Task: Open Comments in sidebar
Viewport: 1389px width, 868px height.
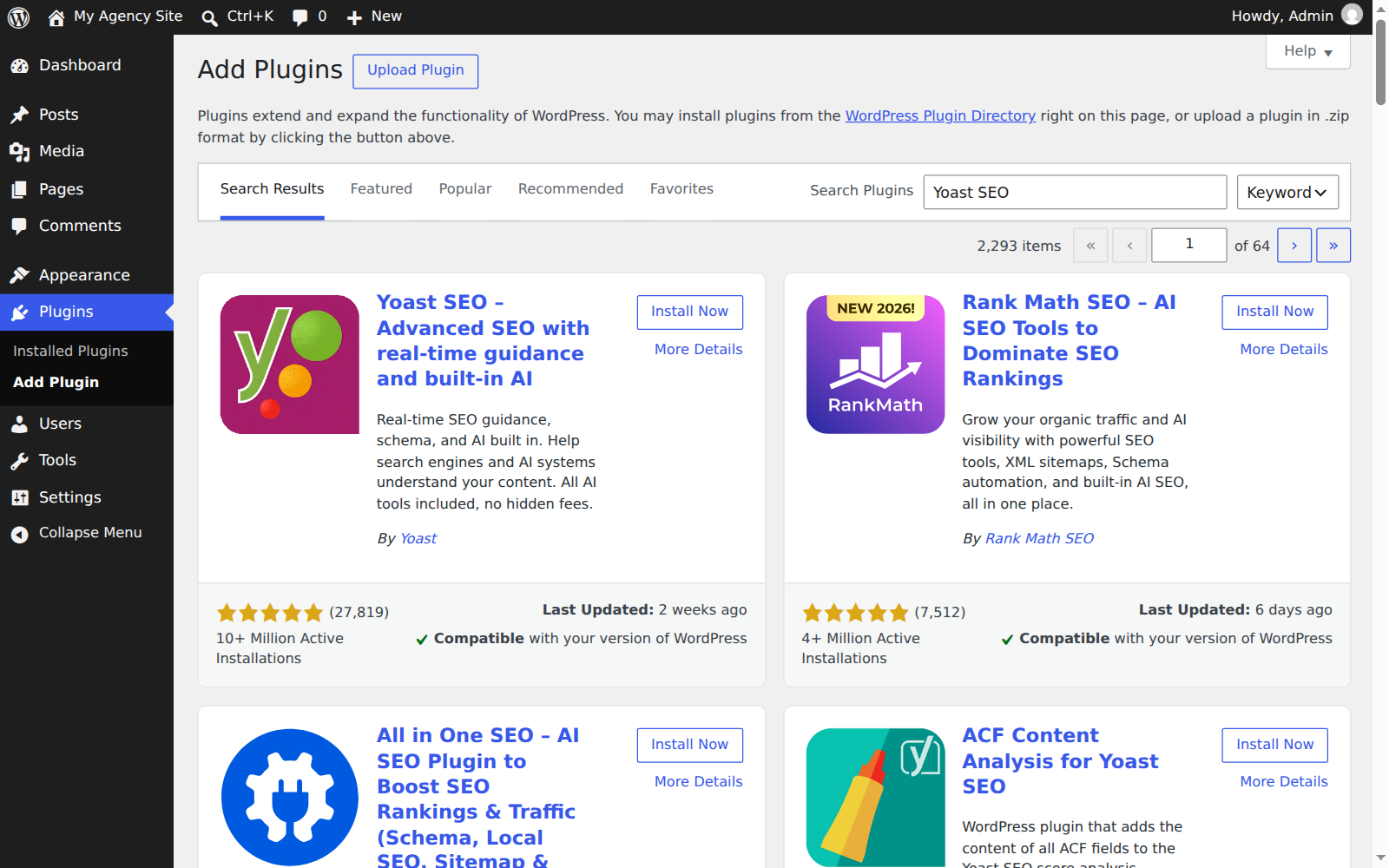Action: pyautogui.click(x=87, y=226)
